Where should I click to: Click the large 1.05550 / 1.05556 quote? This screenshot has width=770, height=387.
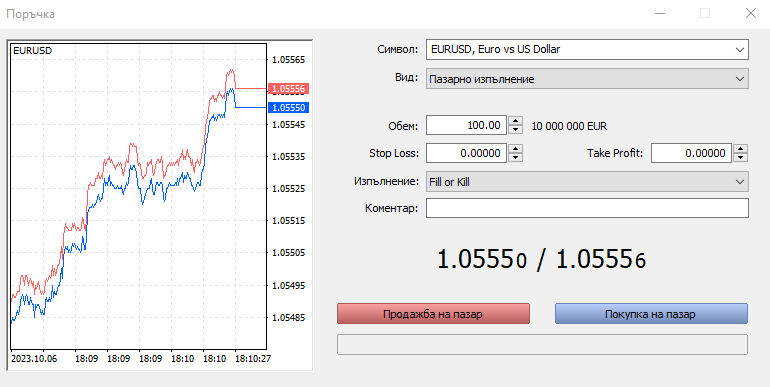tap(541, 259)
